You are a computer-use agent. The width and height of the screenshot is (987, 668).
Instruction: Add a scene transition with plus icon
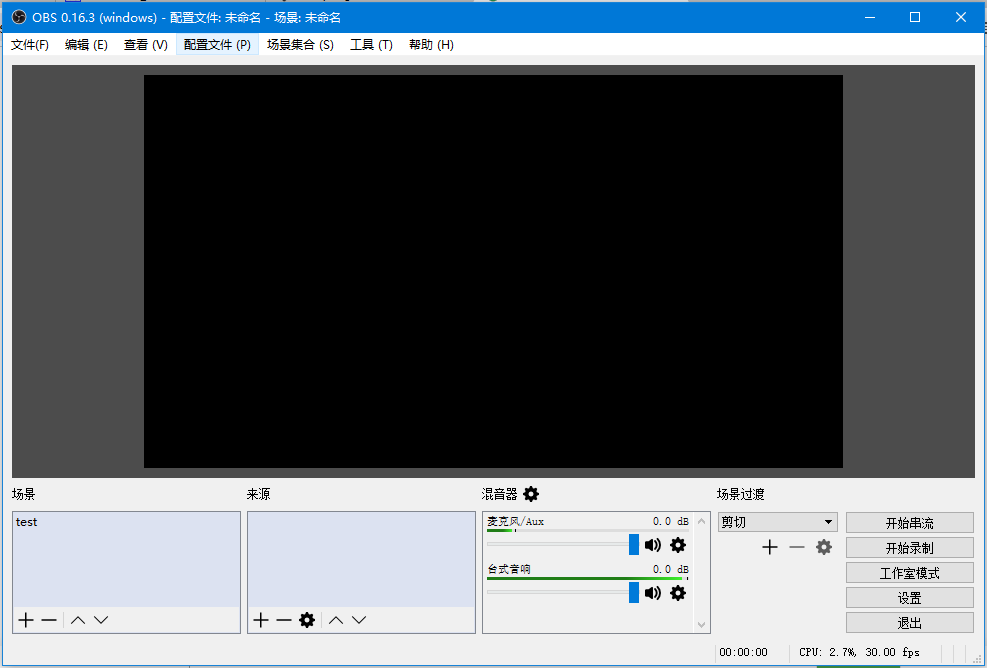(x=770, y=547)
